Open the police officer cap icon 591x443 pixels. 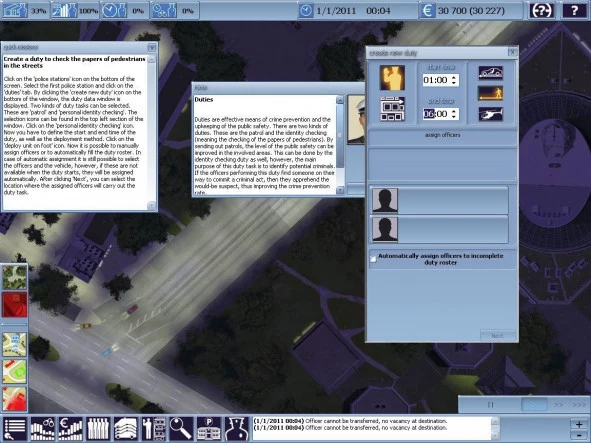236,429
